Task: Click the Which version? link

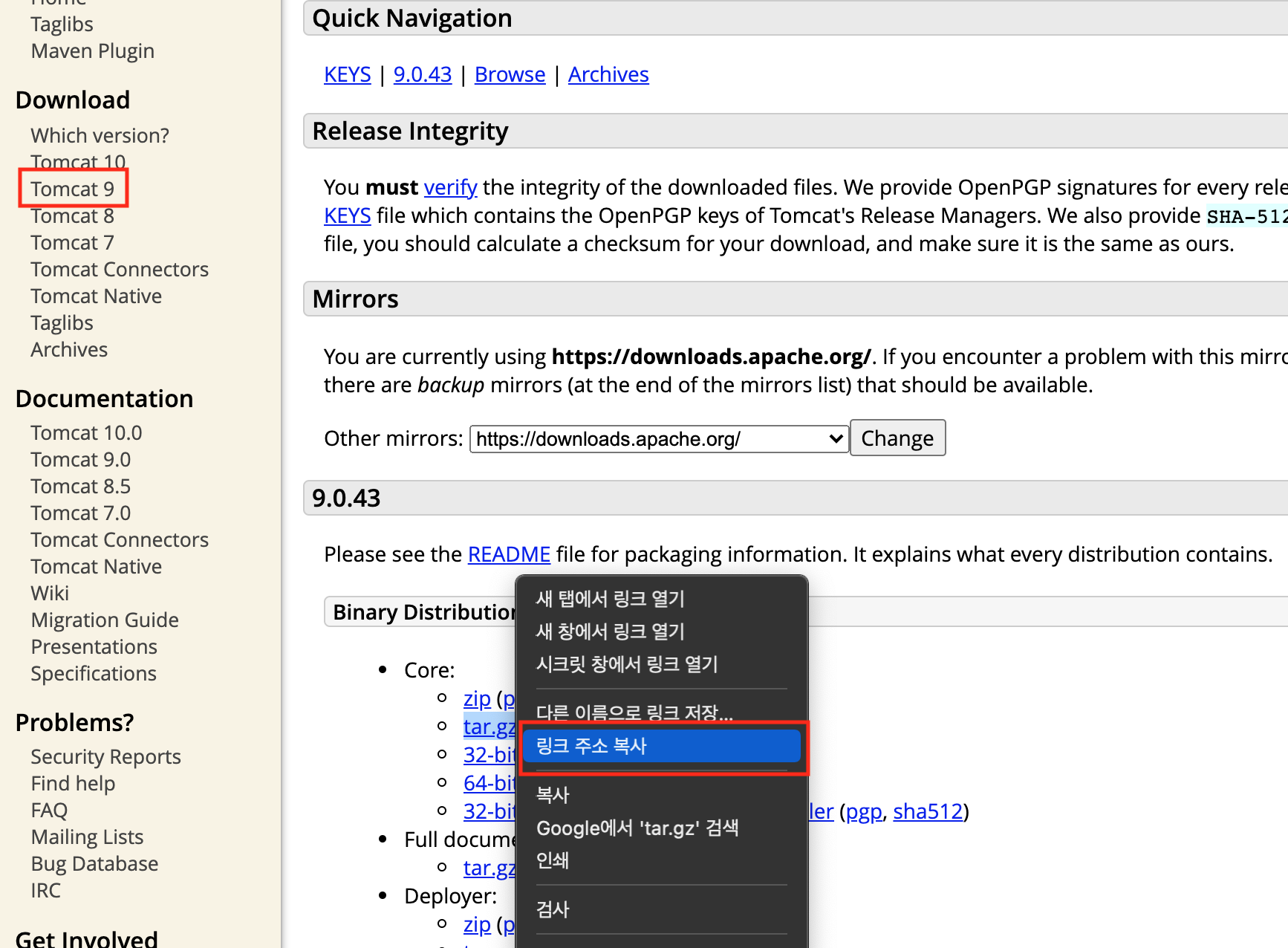Action: [100, 135]
